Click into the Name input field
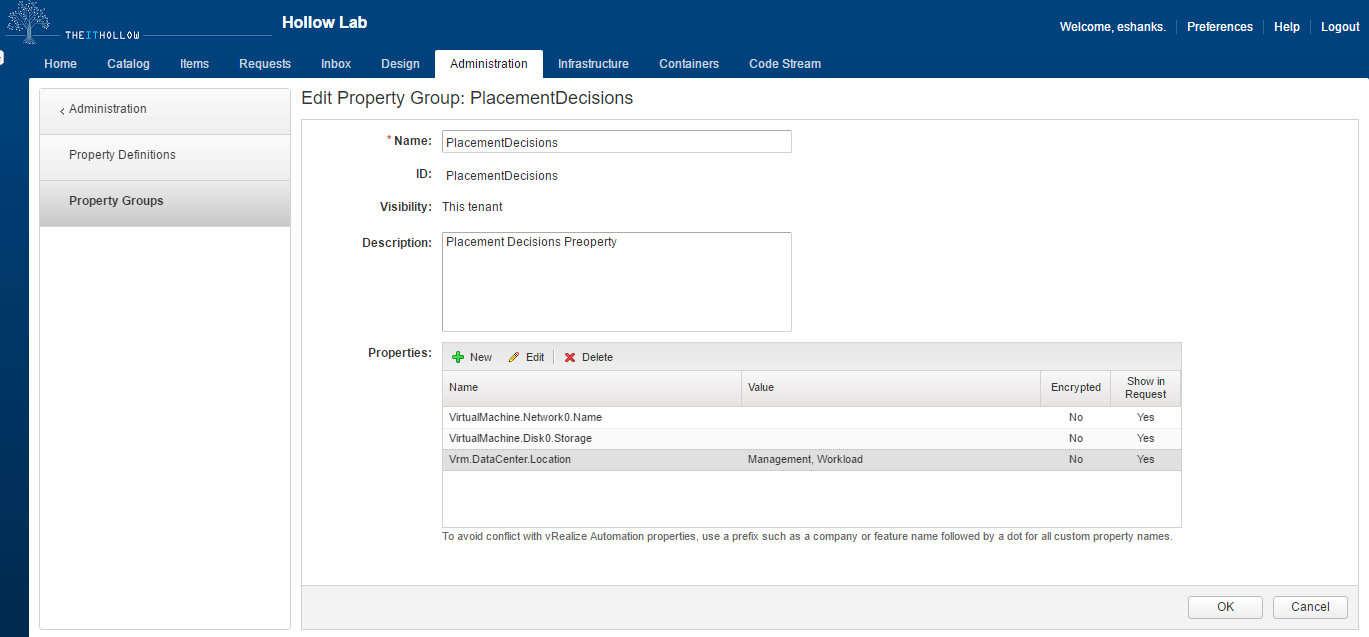The image size is (1369, 637). 616,142
